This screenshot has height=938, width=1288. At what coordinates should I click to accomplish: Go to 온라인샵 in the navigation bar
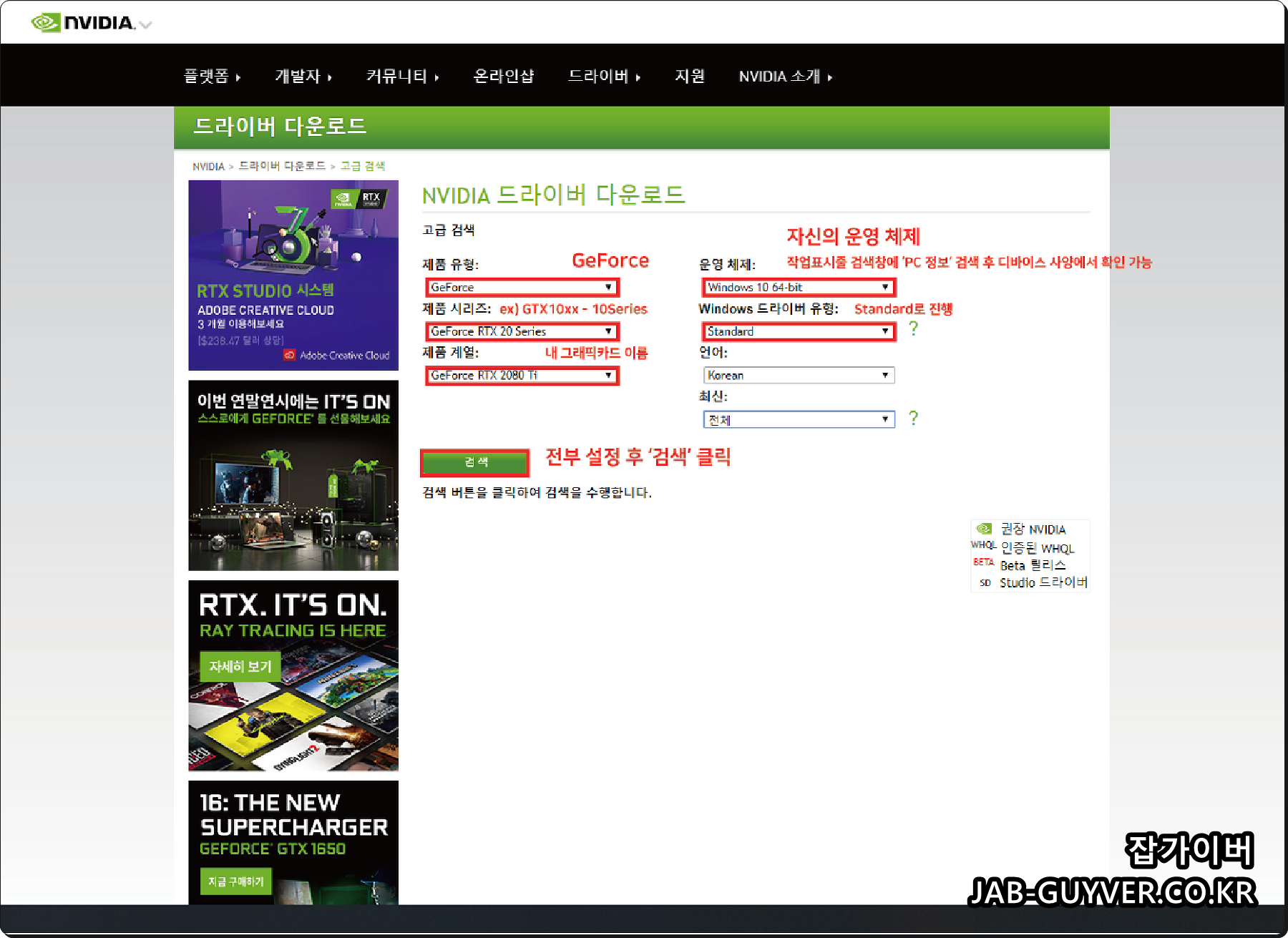coord(503,76)
